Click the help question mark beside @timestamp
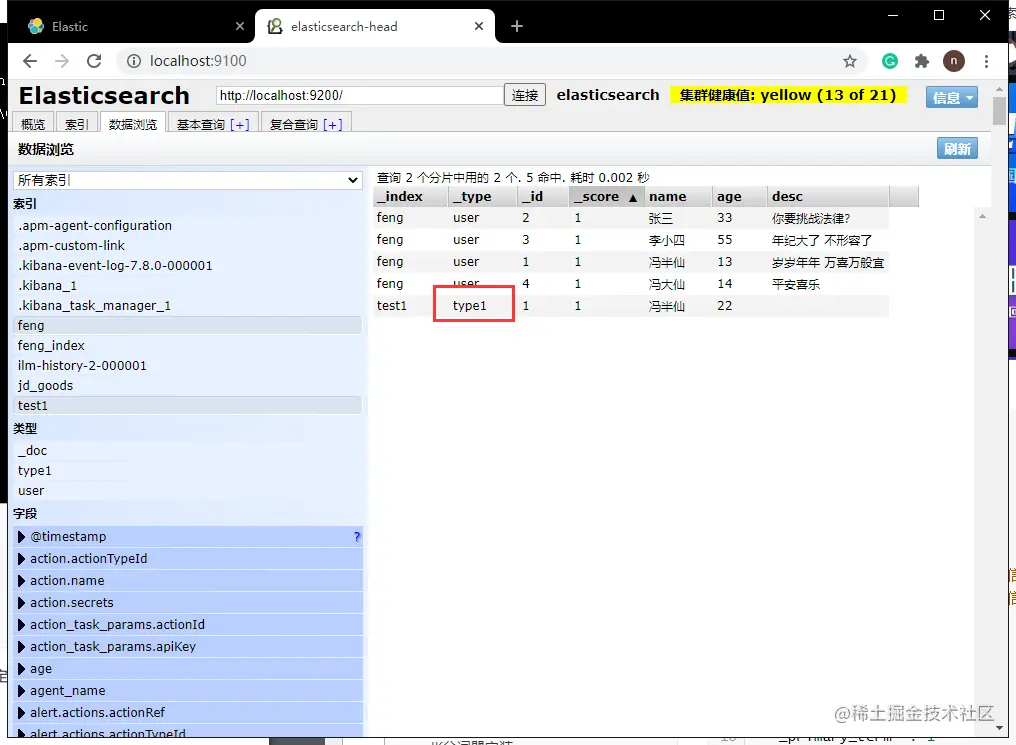This screenshot has height=745, width=1016. click(x=356, y=536)
